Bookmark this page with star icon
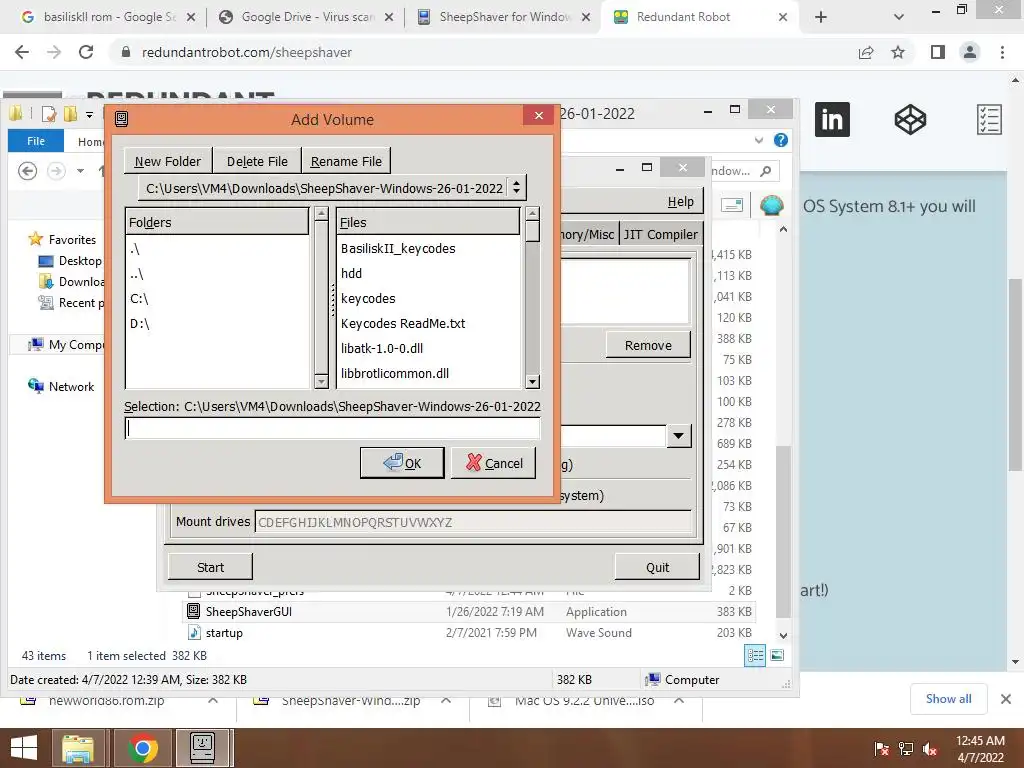The image size is (1024, 768). tap(898, 52)
